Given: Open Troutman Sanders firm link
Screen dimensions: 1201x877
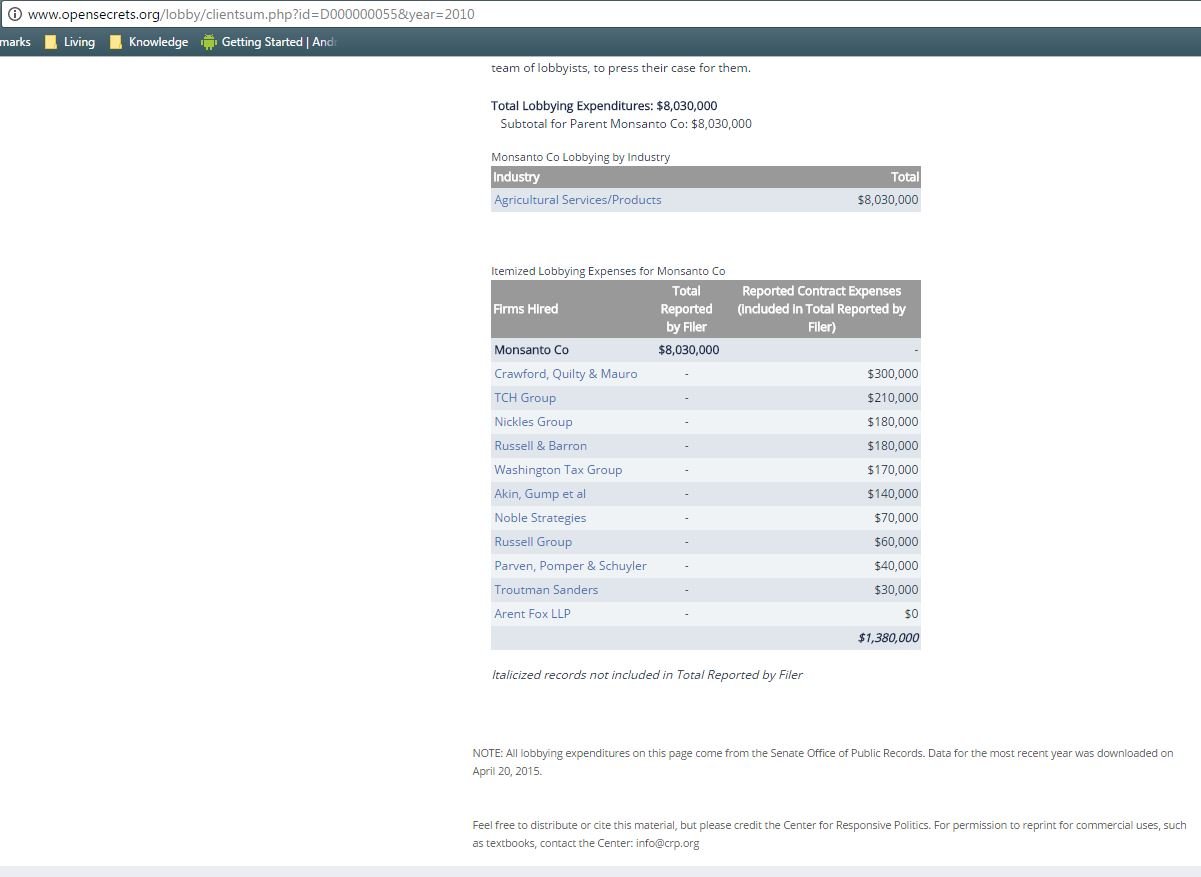Looking at the screenshot, I should point(546,590).
